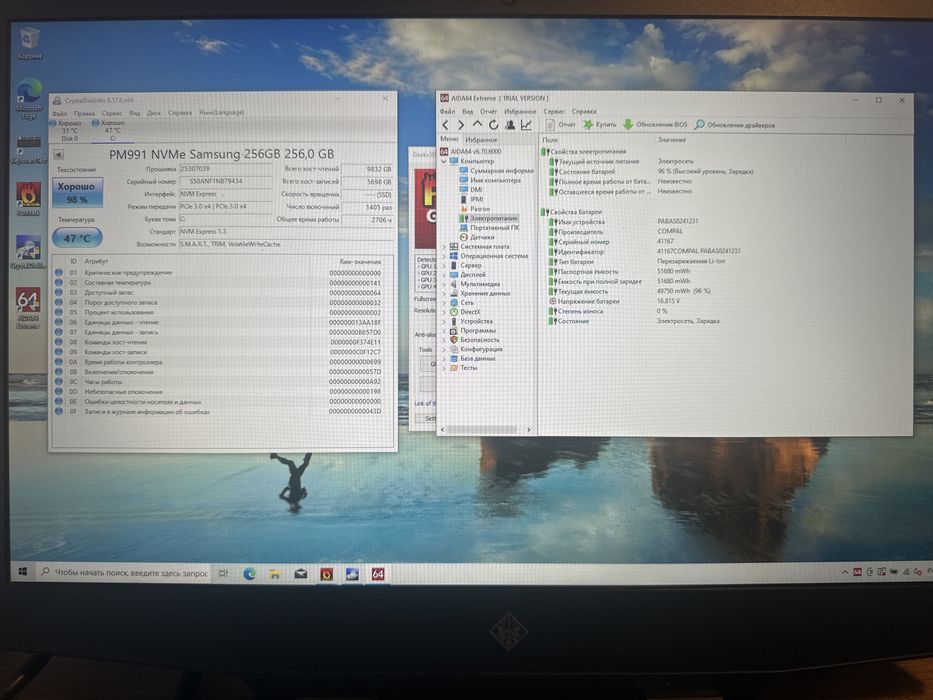933x700 pixels.
Task: Open Обновления драйверов in AIDA64
Action: tap(735, 125)
